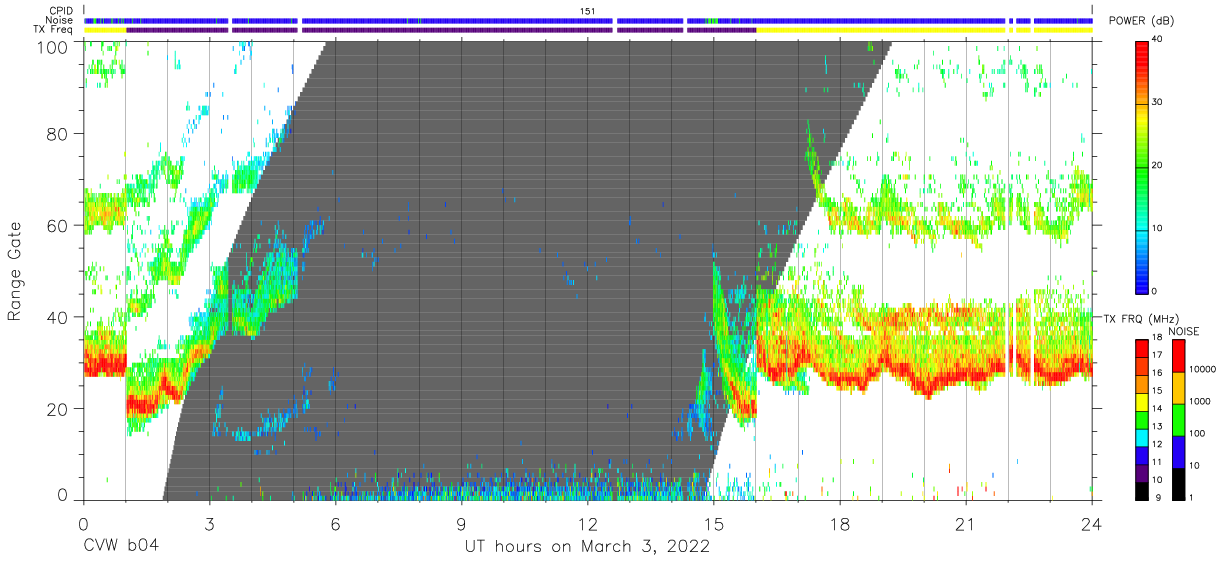Screen dimensions: 1228x567
Task: Click the 'Noise' row label at top left
Action: click(60, 20)
